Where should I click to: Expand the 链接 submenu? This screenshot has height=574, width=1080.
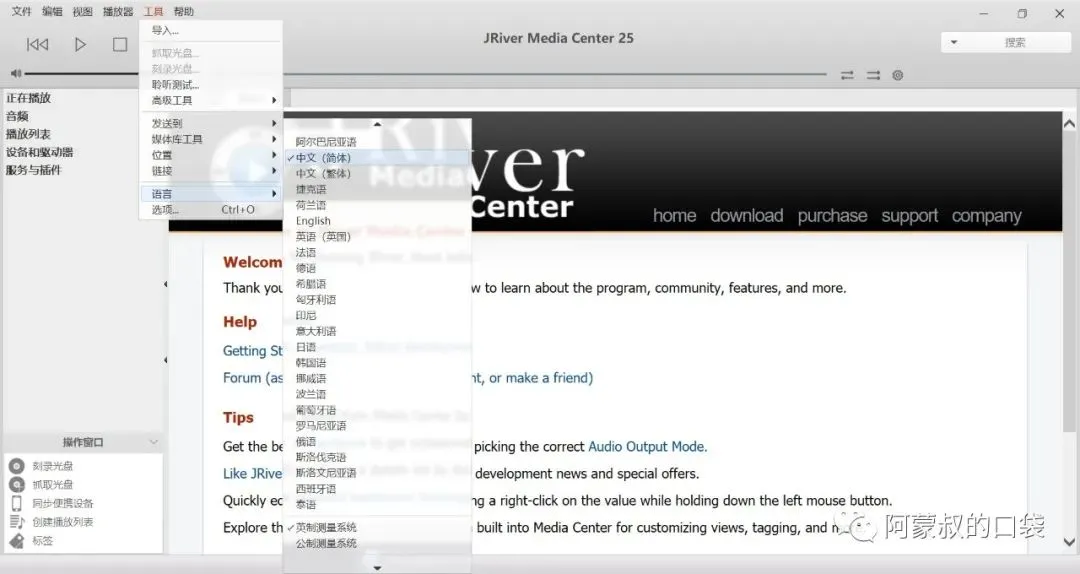(x=211, y=171)
